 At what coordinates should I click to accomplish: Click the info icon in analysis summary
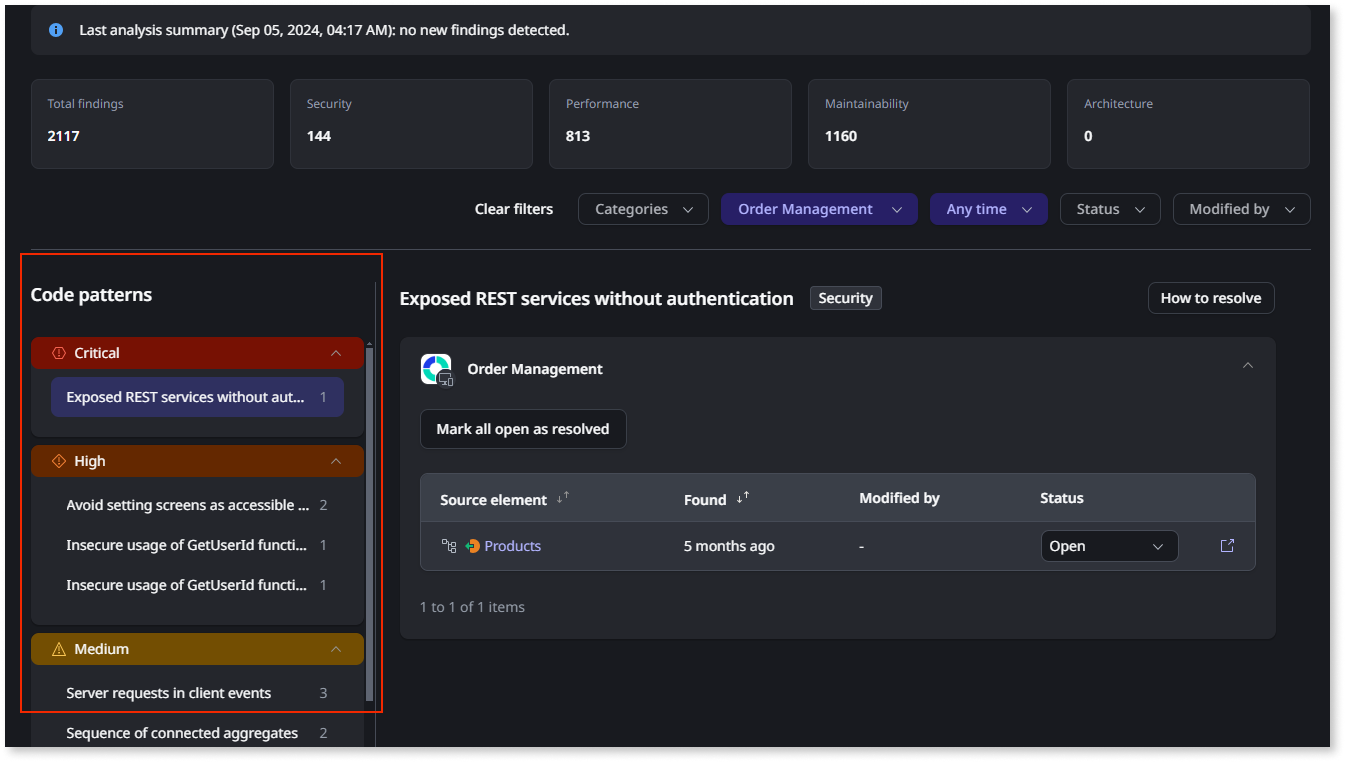pos(56,30)
